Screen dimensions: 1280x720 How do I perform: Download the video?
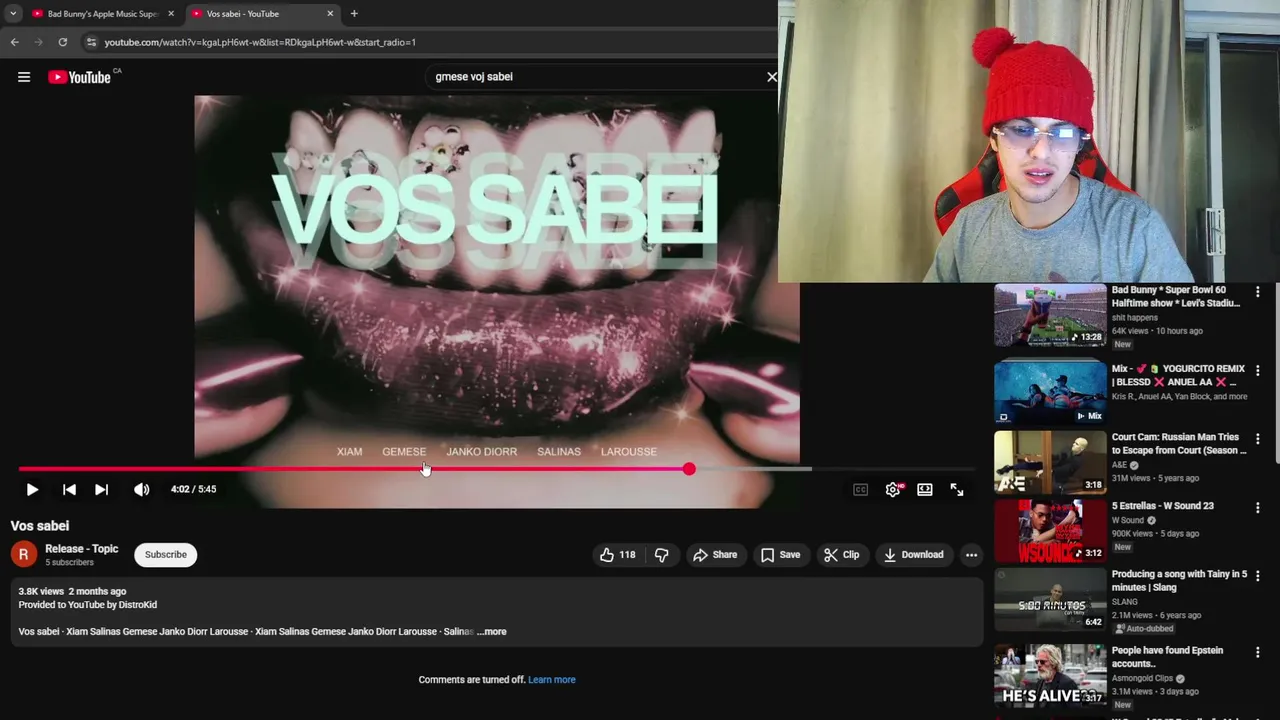[913, 555]
